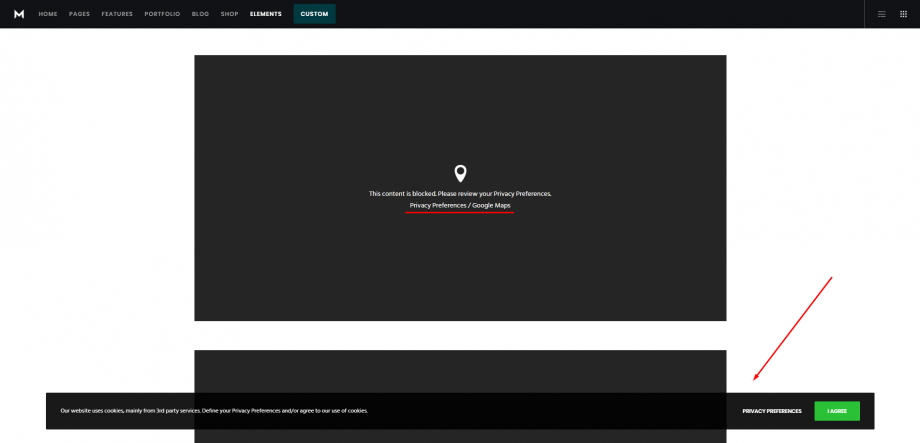The width and height of the screenshot is (920, 443).
Task: Navigate to the Blog menu item
Action: [200, 14]
